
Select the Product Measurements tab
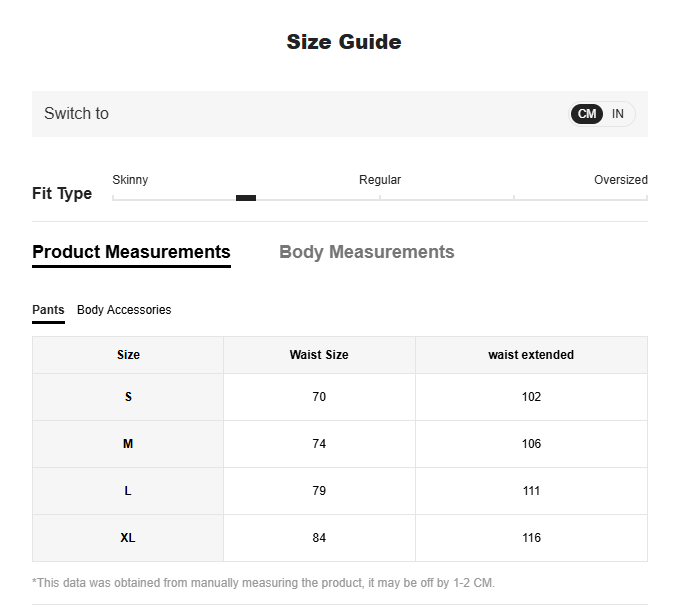coord(131,252)
